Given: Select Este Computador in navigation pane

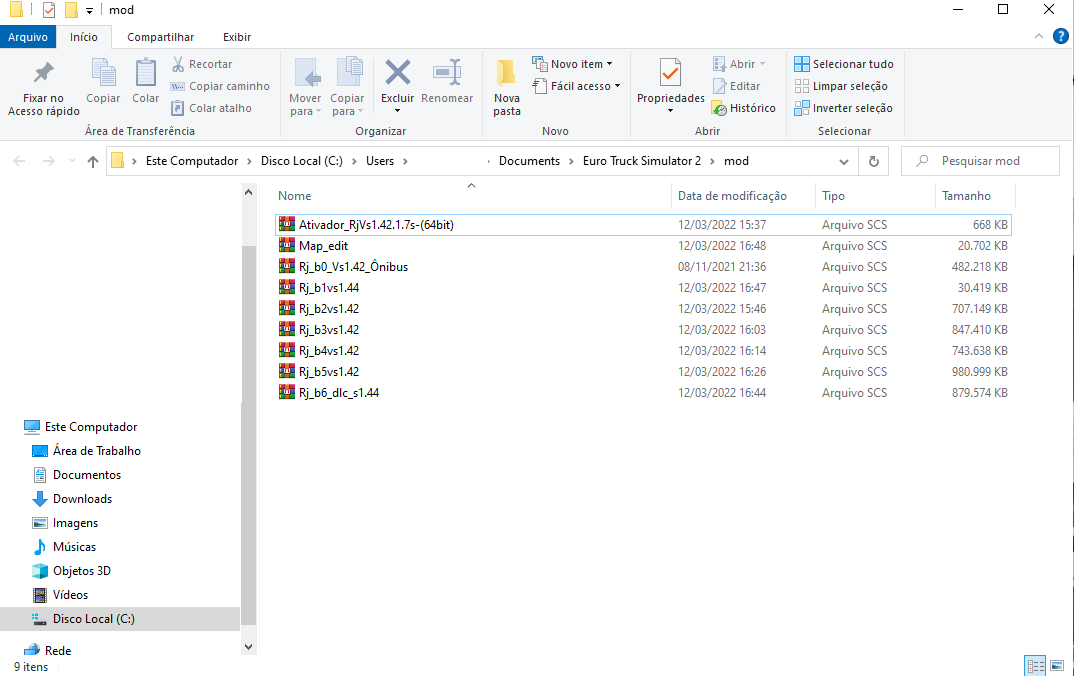Looking at the screenshot, I should 81,427.
